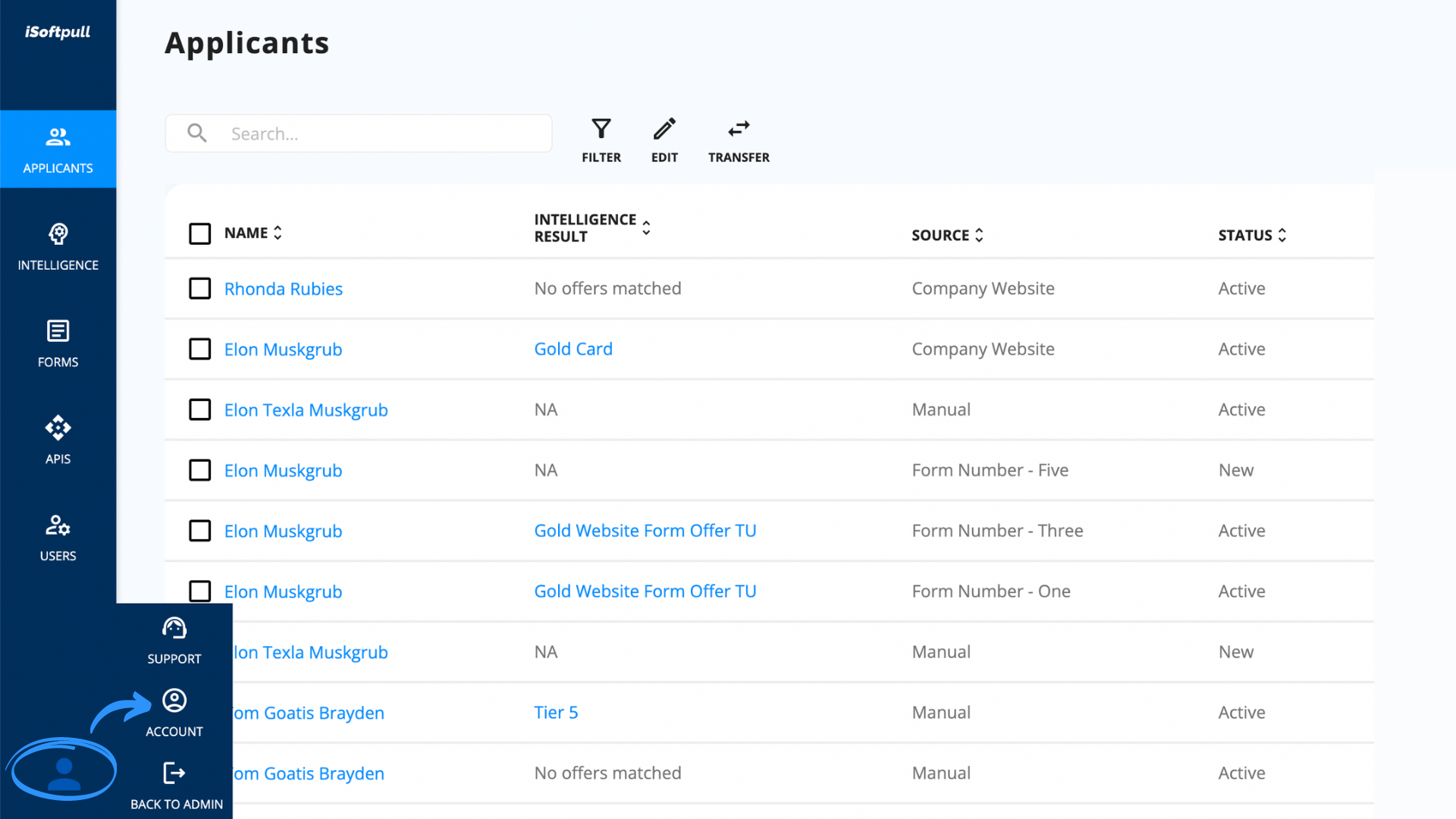Screen dimensions: 1456x819
Task: Toggle the select-all checkbox beside Name
Action: [x=199, y=234]
